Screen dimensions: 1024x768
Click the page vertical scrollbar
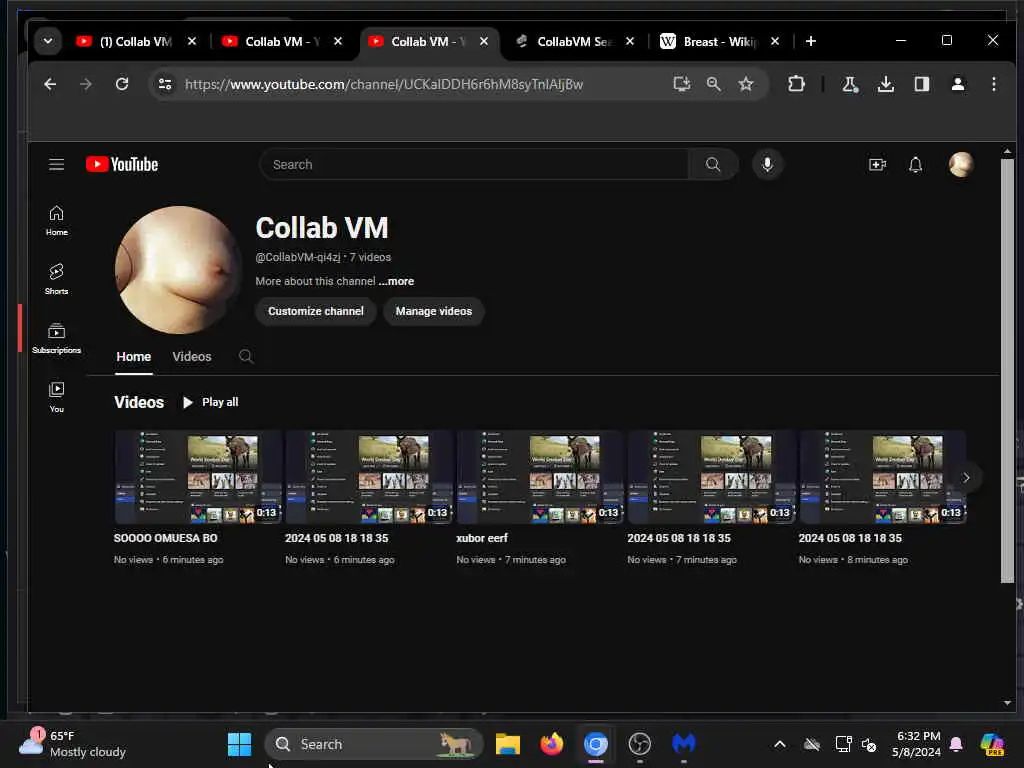(1007, 370)
